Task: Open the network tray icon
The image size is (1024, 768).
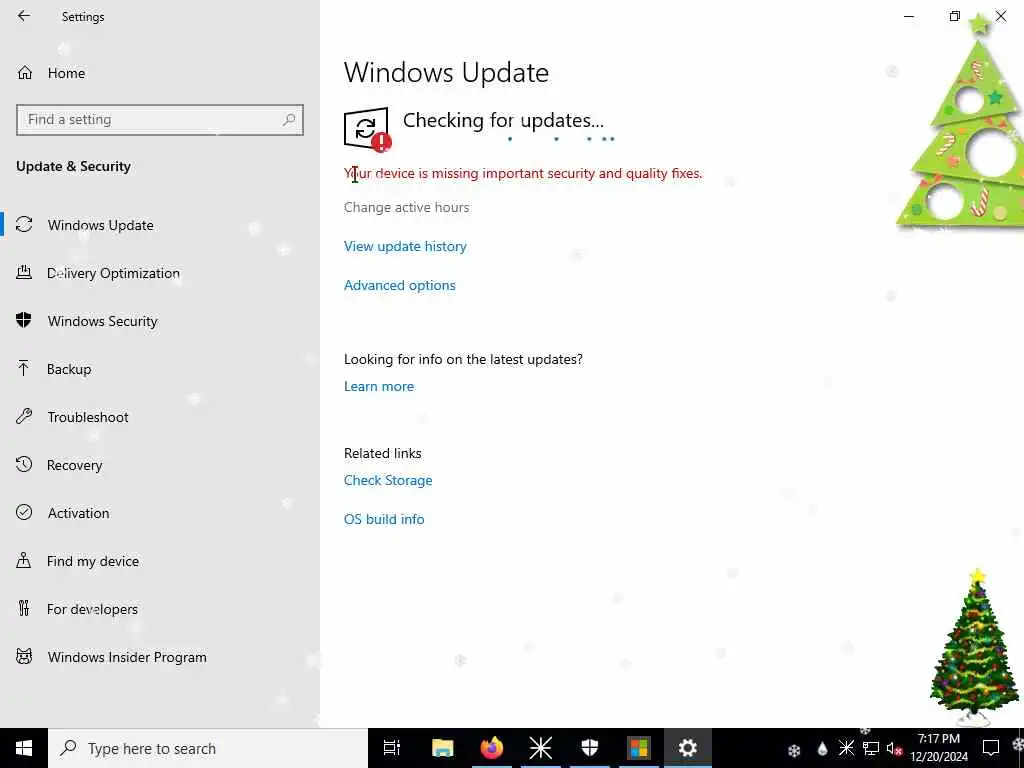Action: [871, 748]
